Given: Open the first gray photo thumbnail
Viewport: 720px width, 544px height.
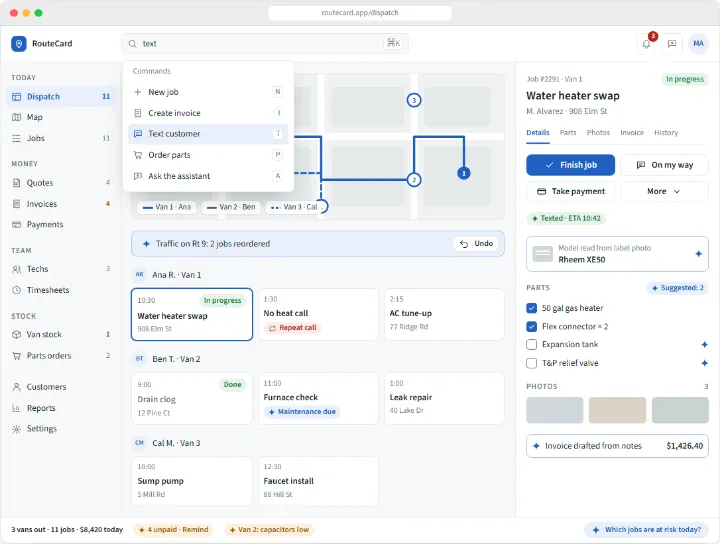Looking at the screenshot, I should click(555, 410).
